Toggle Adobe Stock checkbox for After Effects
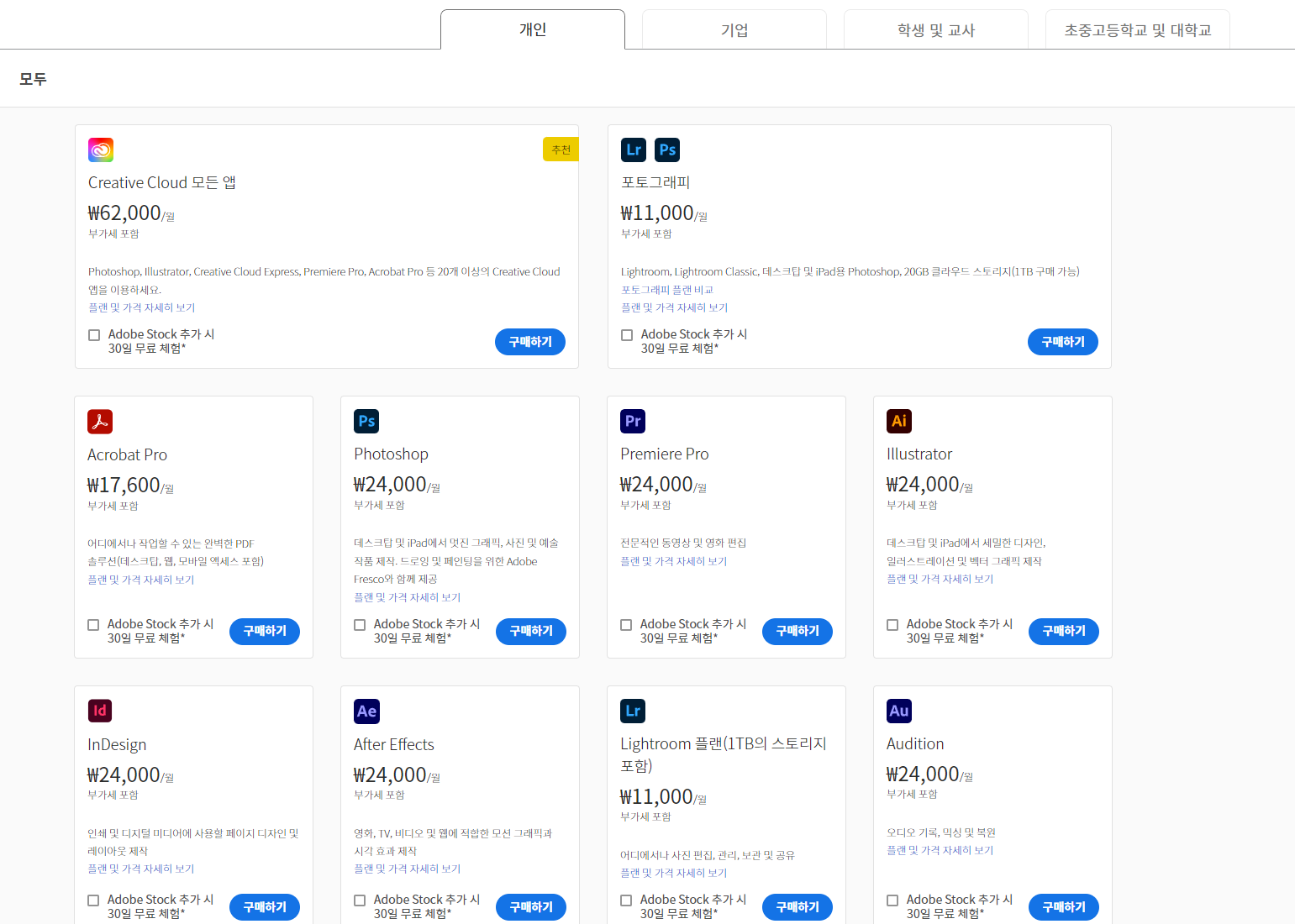The width and height of the screenshot is (1295, 924). (x=360, y=900)
